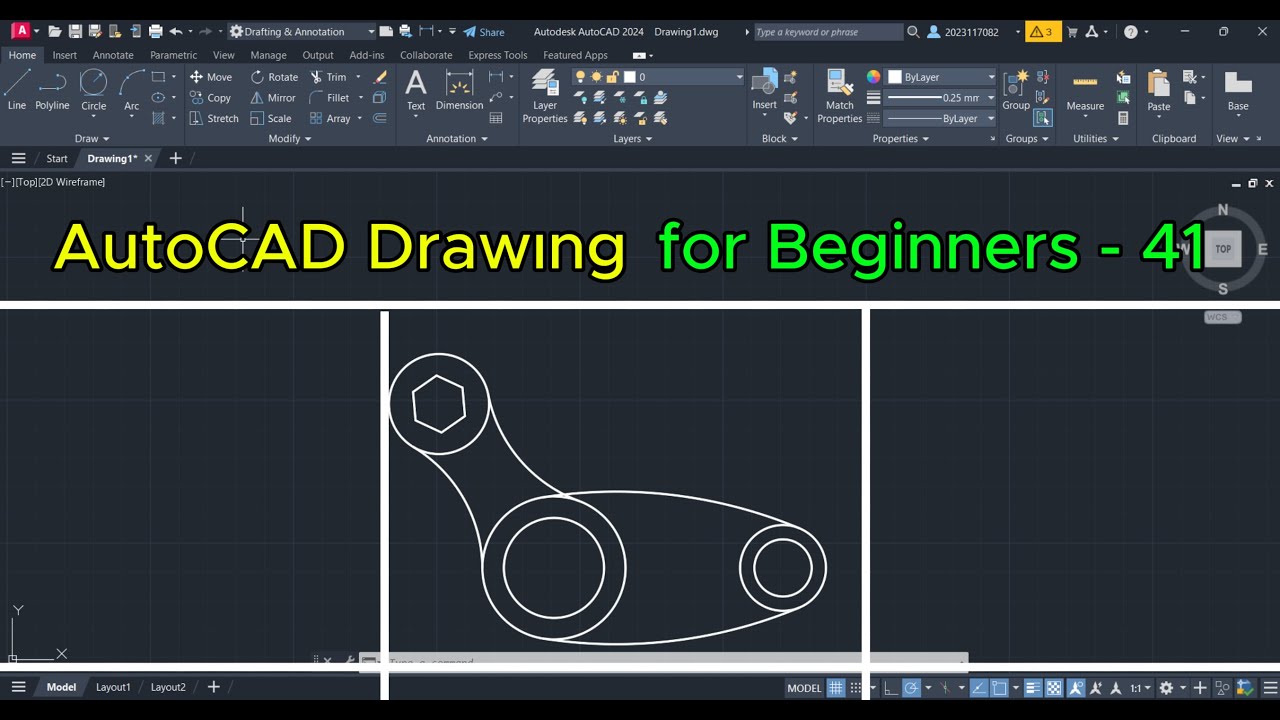The width and height of the screenshot is (1280, 720).
Task: Switch to the Layout1 tab
Action: 113,687
